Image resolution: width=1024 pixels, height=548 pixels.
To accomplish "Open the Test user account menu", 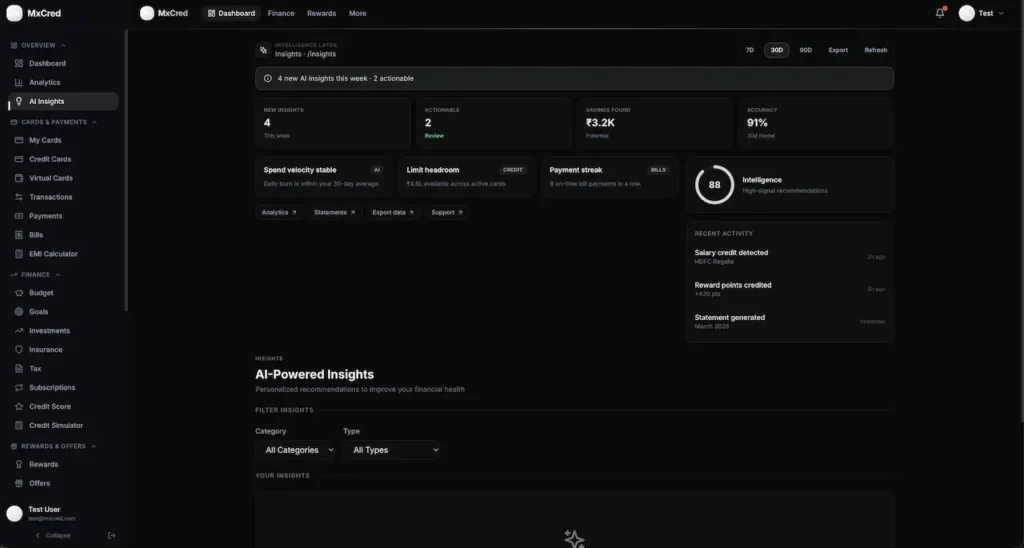I will [982, 13].
